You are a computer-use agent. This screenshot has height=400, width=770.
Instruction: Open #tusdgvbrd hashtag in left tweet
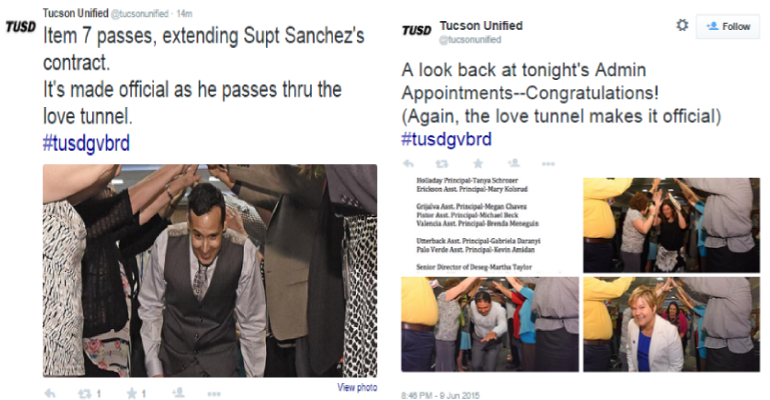point(86,143)
